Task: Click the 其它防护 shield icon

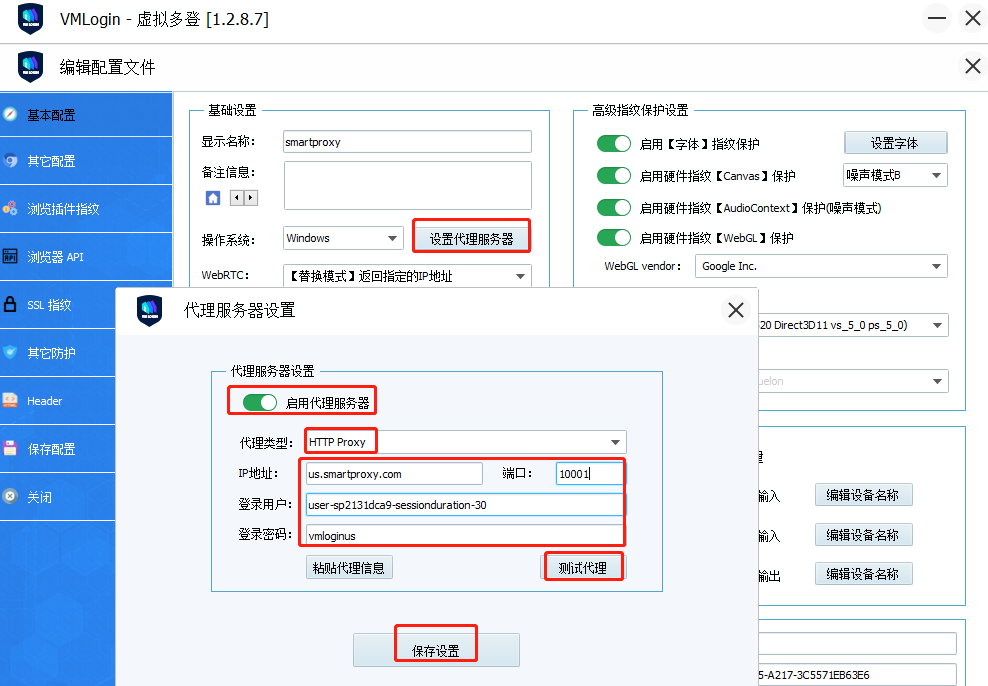Action: (11, 353)
